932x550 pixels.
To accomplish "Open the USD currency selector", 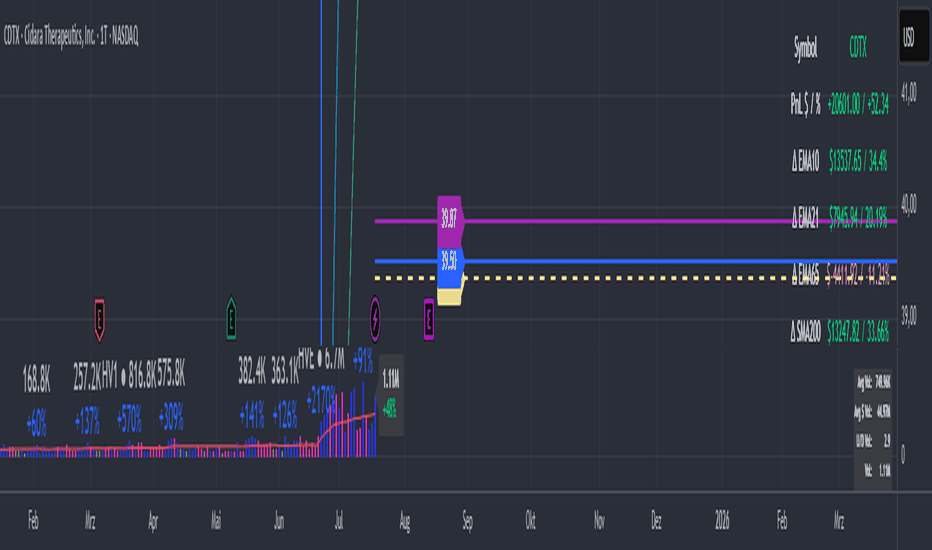I will click(914, 36).
